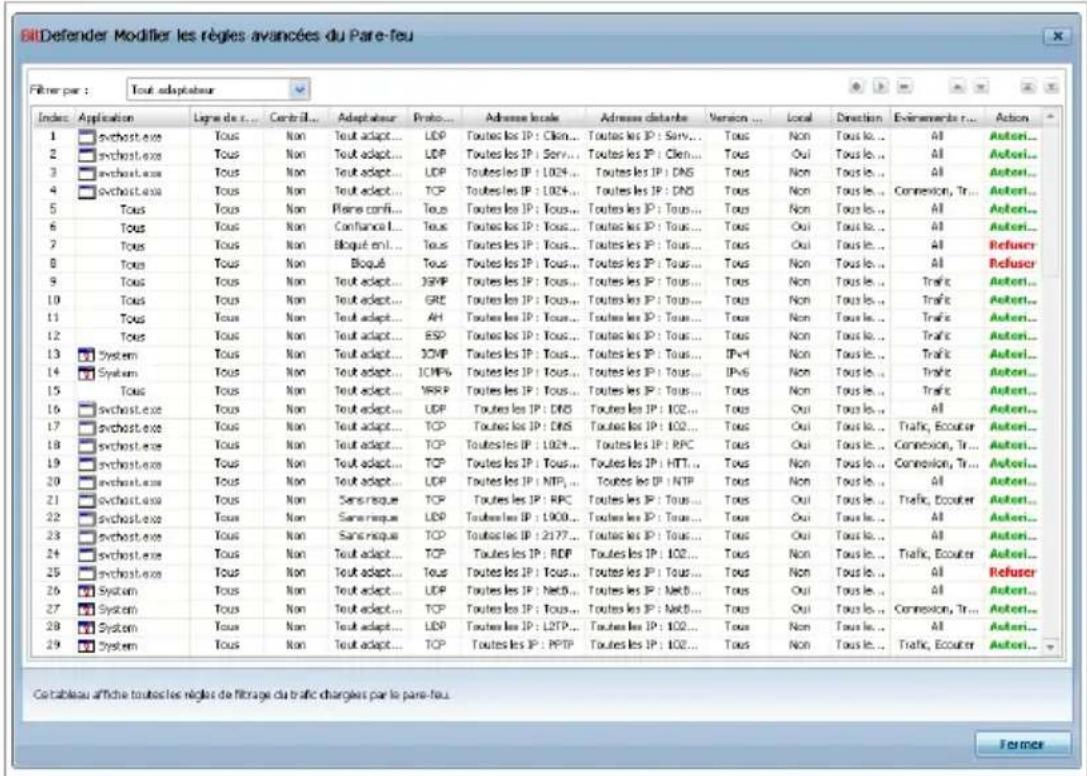
Task: Close the firewall rules dialog with X
Action: coord(1057,36)
